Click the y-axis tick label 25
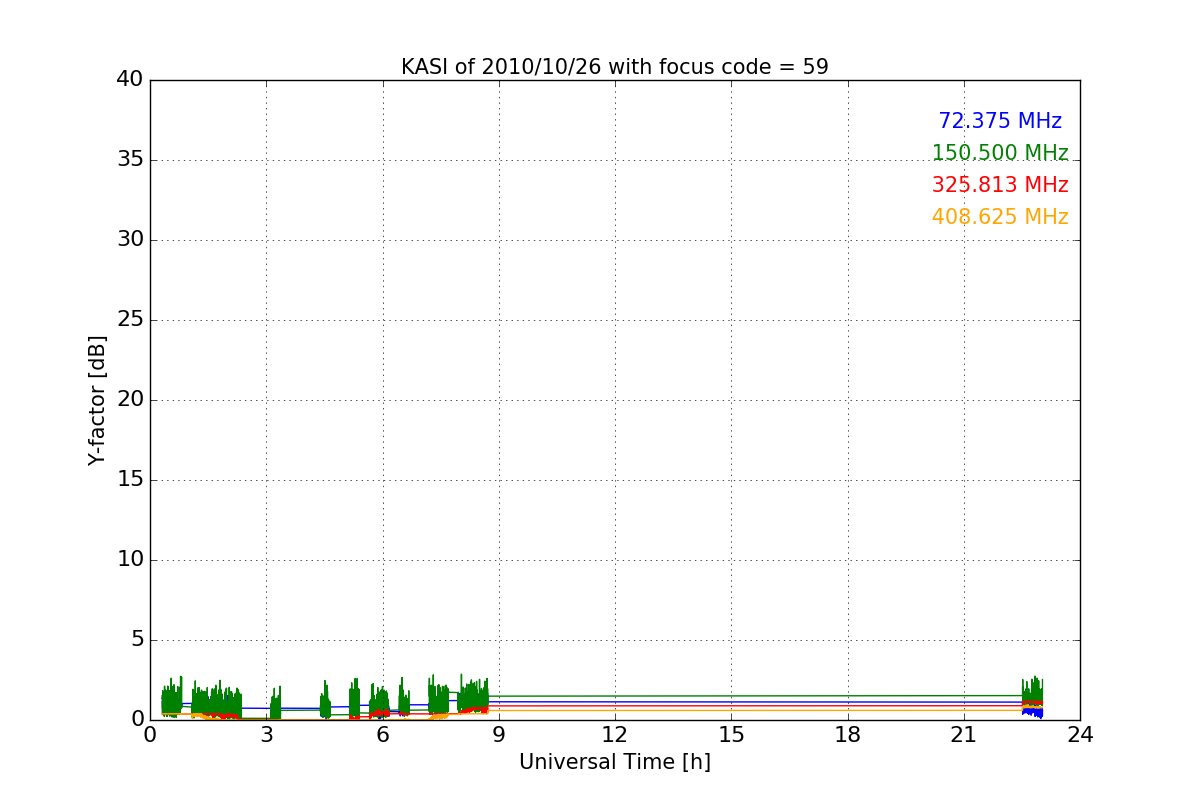 (x=130, y=320)
